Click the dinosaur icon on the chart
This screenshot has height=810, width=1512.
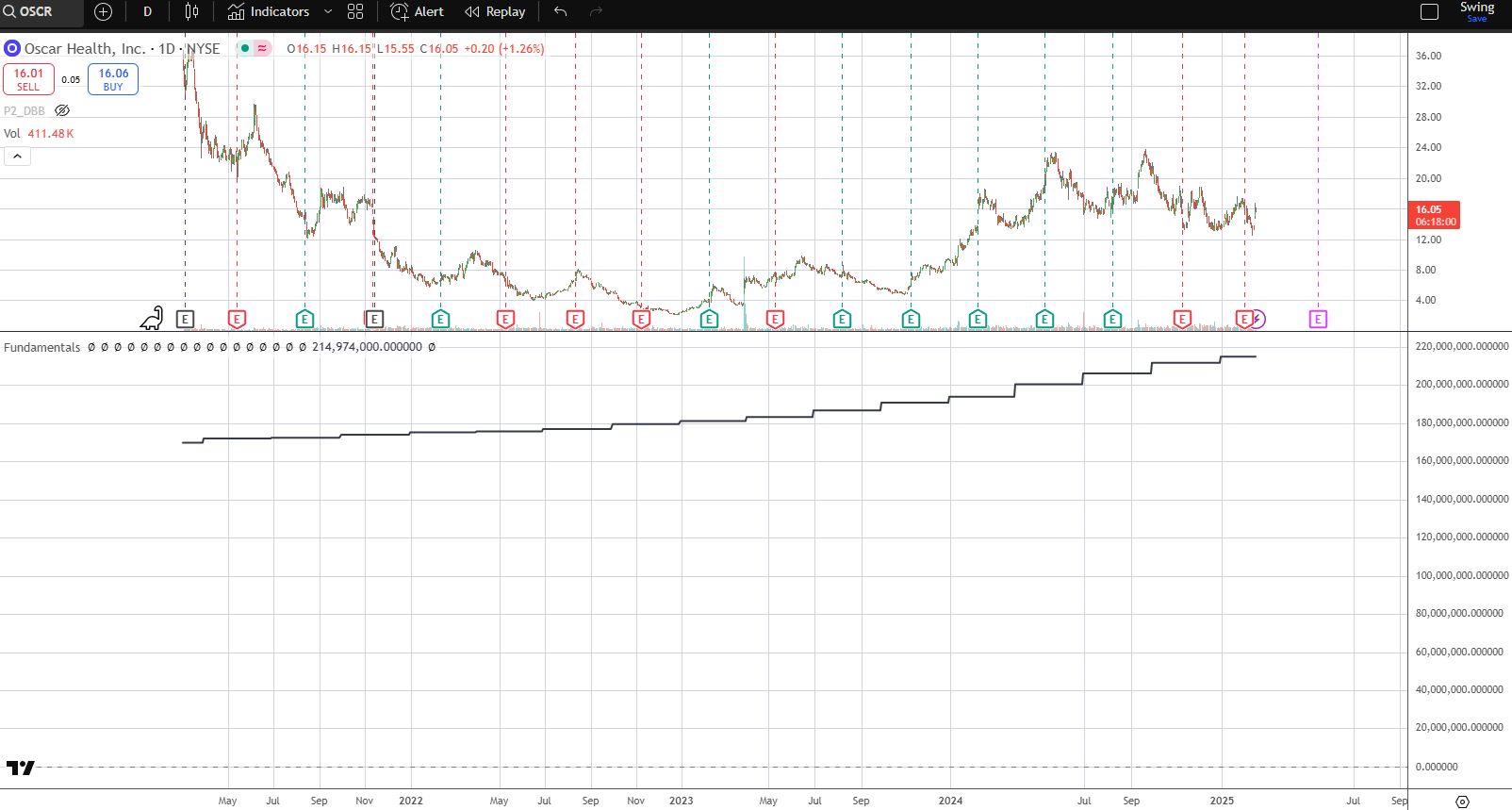point(152,319)
